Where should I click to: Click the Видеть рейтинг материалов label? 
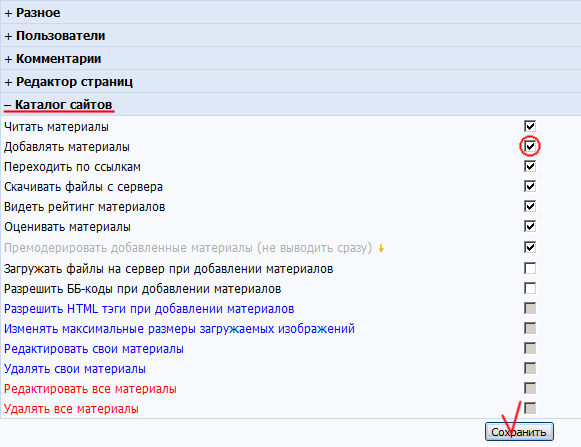tap(84, 207)
